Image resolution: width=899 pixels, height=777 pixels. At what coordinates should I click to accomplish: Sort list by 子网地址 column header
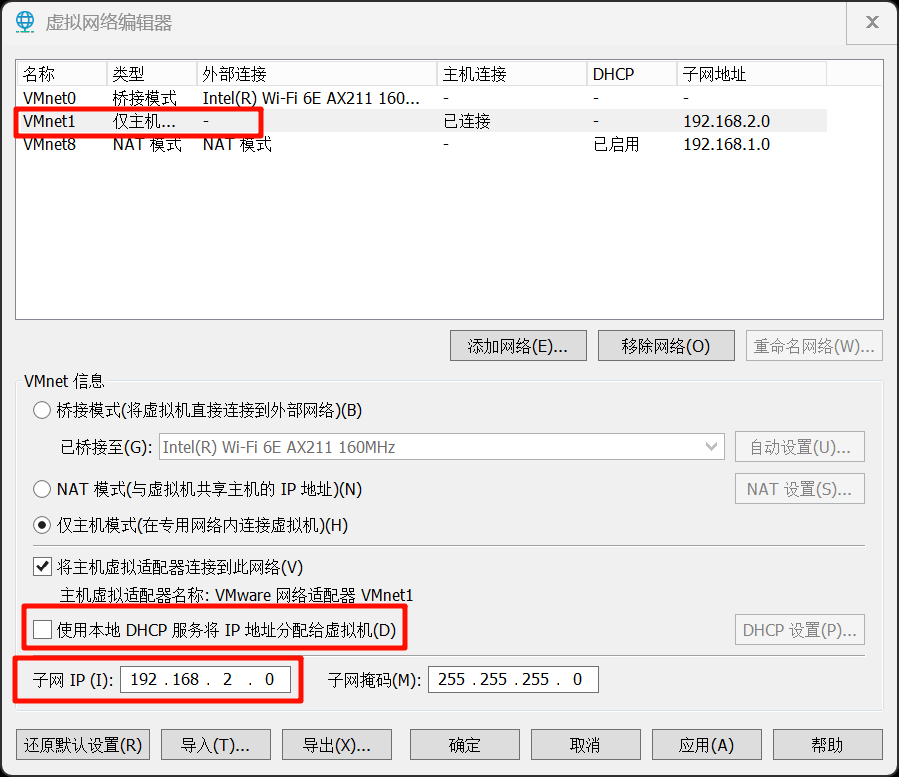point(750,74)
